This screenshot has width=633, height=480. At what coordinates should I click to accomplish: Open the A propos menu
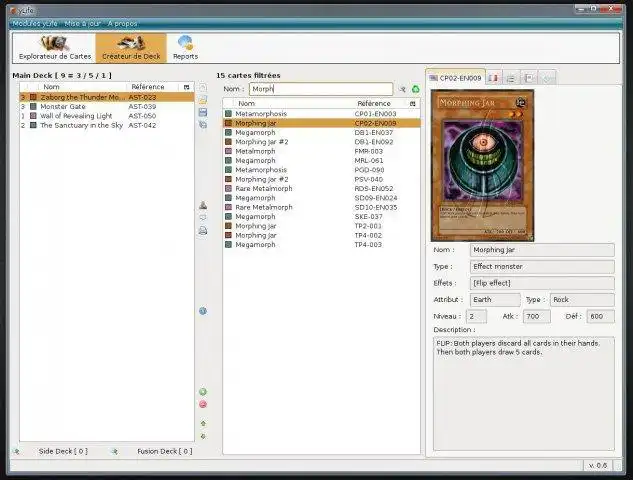122,23
